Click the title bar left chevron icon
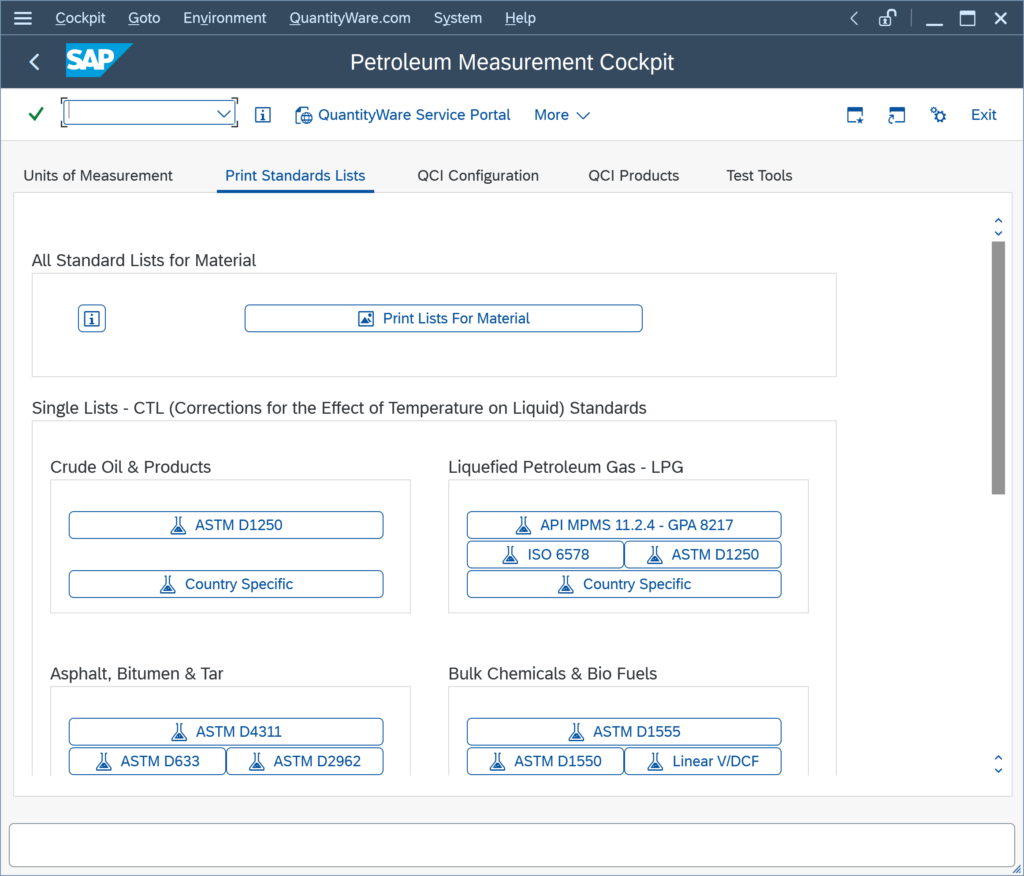Viewport: 1024px width, 876px height. click(x=854, y=18)
